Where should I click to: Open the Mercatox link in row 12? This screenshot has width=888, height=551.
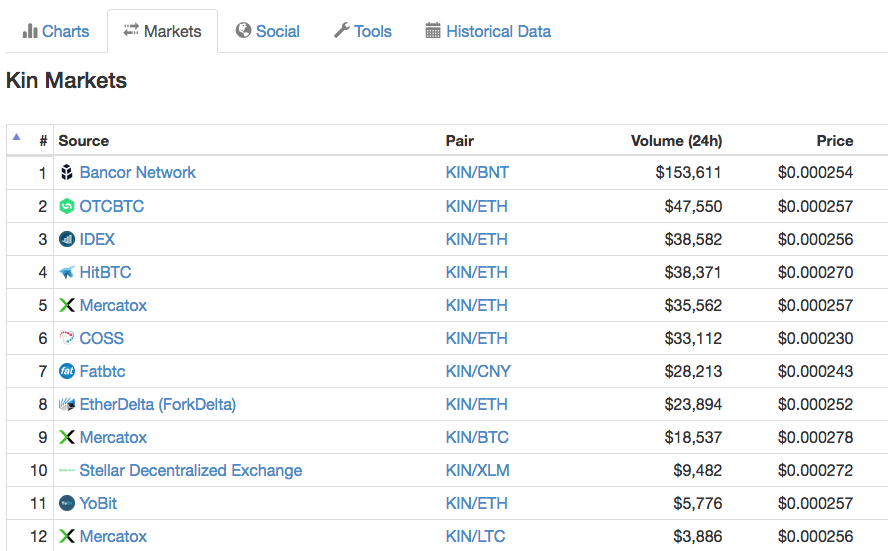(x=113, y=536)
